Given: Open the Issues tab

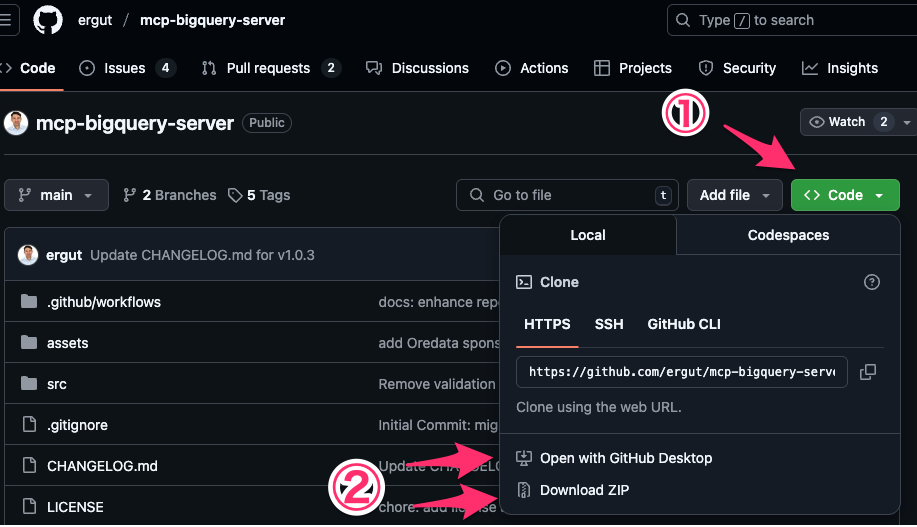Looking at the screenshot, I should click(x=127, y=68).
